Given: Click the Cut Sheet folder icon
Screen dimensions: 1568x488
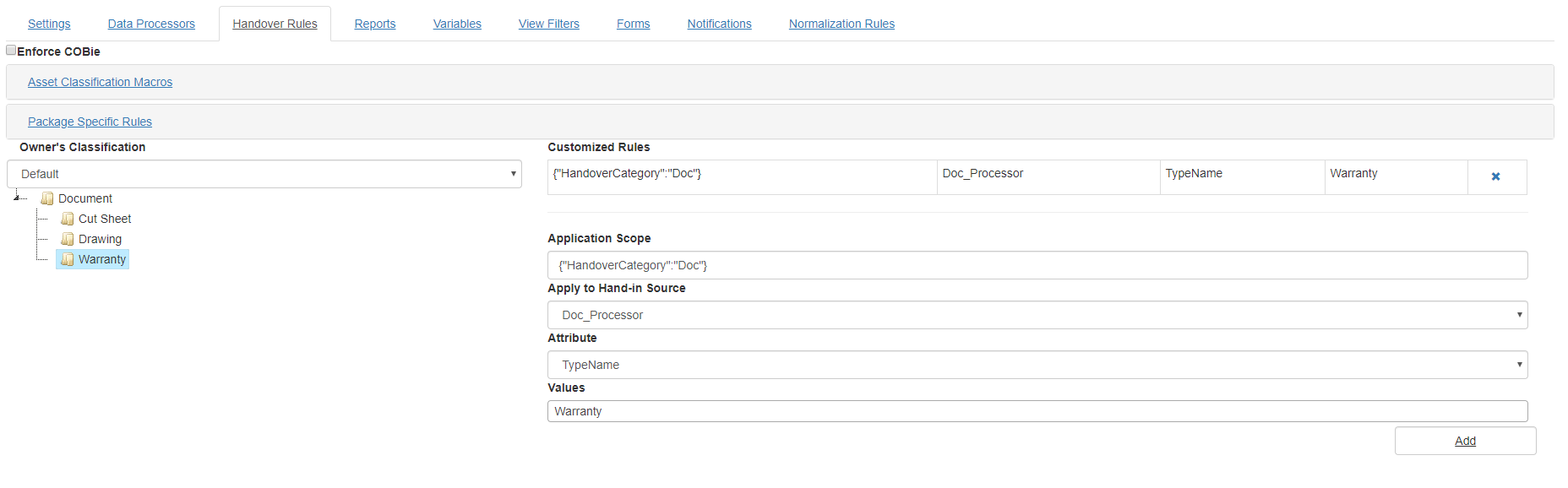Looking at the screenshot, I should point(68,219).
